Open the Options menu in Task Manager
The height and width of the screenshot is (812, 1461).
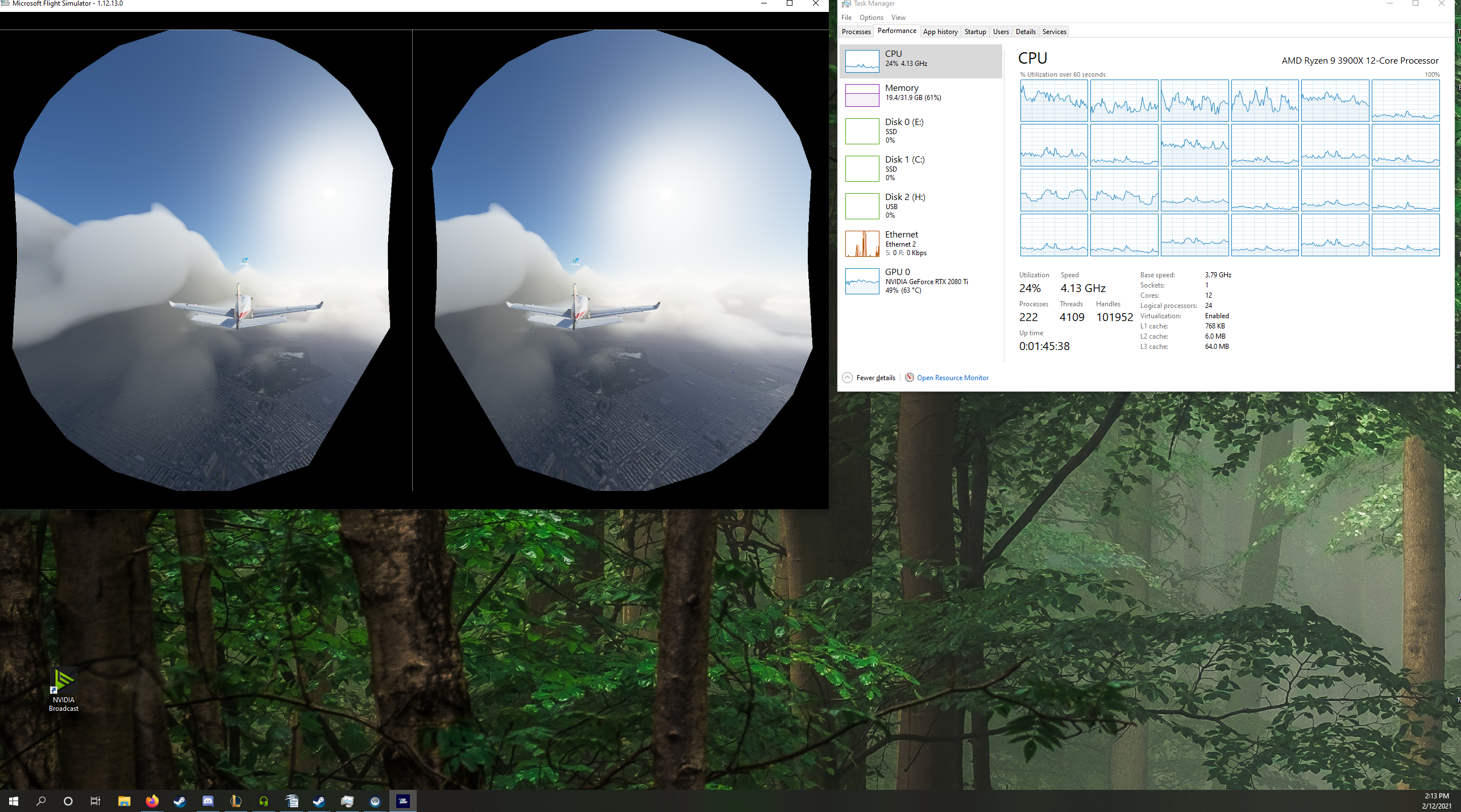(x=871, y=18)
